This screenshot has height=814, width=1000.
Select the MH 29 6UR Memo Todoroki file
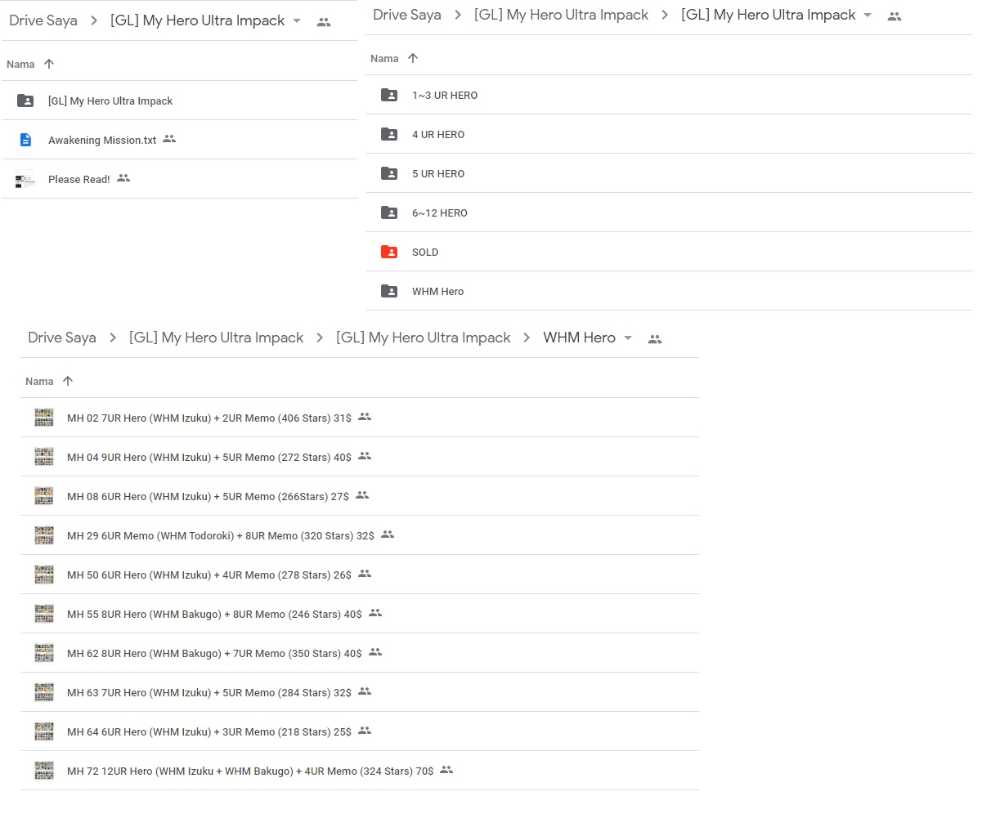(220, 536)
